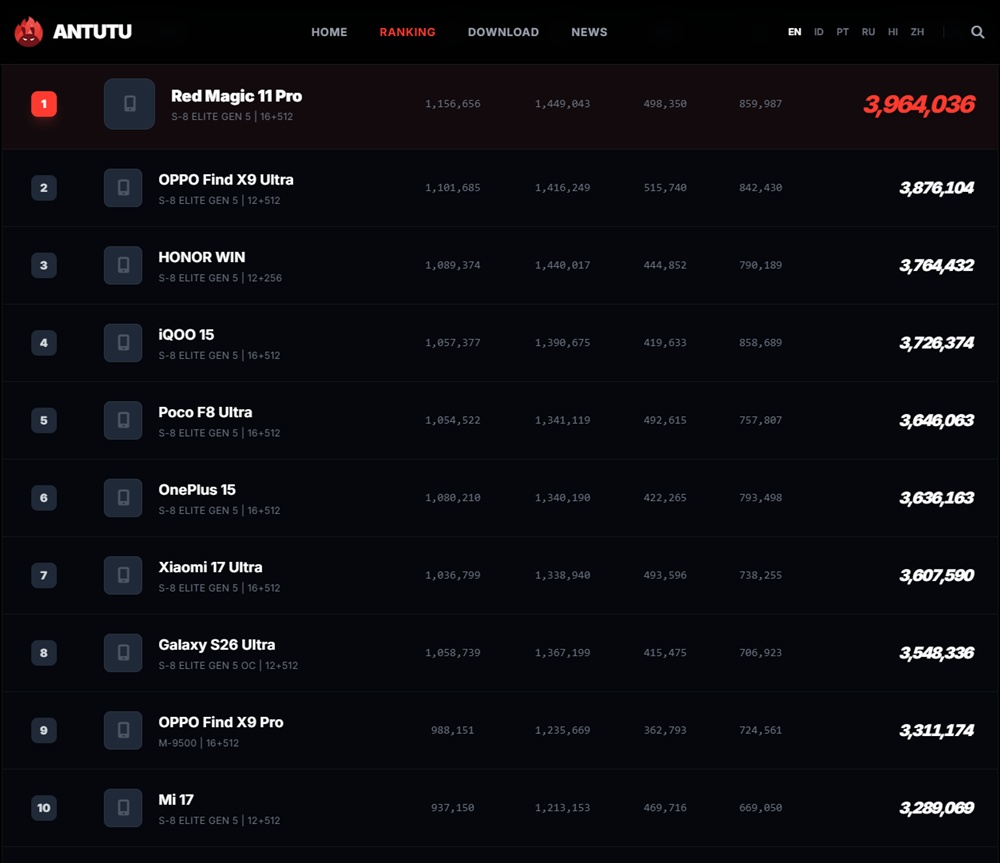The height and width of the screenshot is (863, 1000).
Task: Open the OPPO Find X9 Ultra name link
Action: click(x=226, y=180)
